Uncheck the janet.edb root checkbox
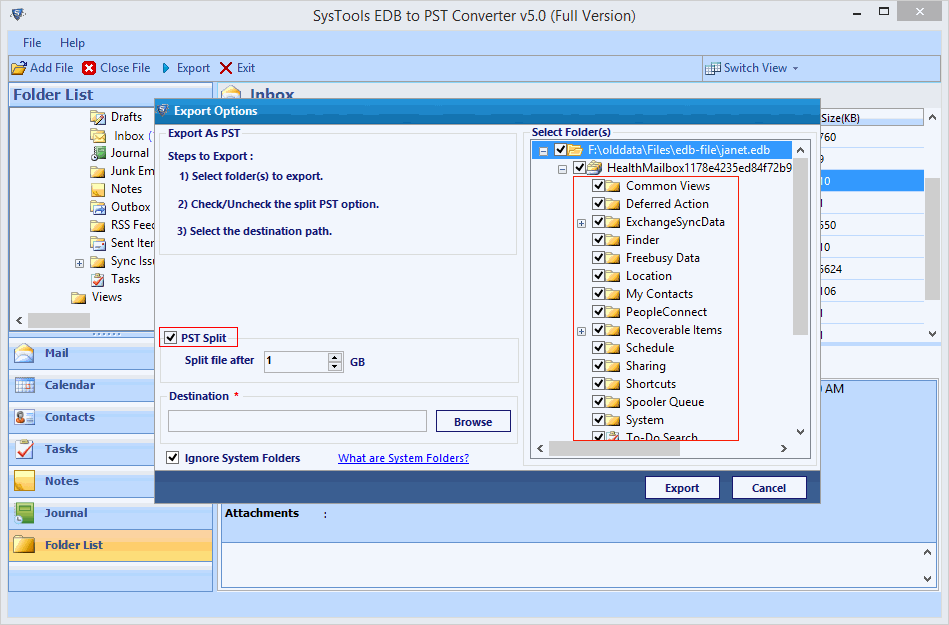 point(560,149)
